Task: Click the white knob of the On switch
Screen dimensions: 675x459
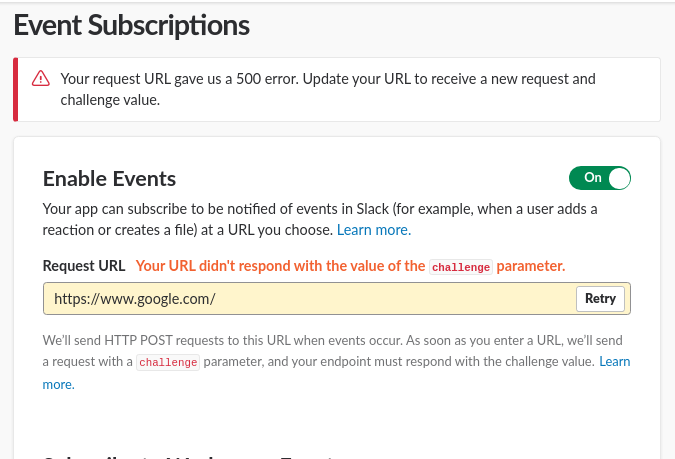Action: (x=619, y=178)
